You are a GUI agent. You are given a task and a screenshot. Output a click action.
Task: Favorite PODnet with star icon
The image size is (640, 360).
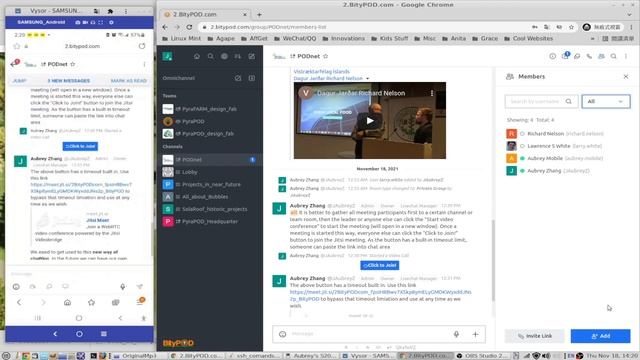(325, 56)
